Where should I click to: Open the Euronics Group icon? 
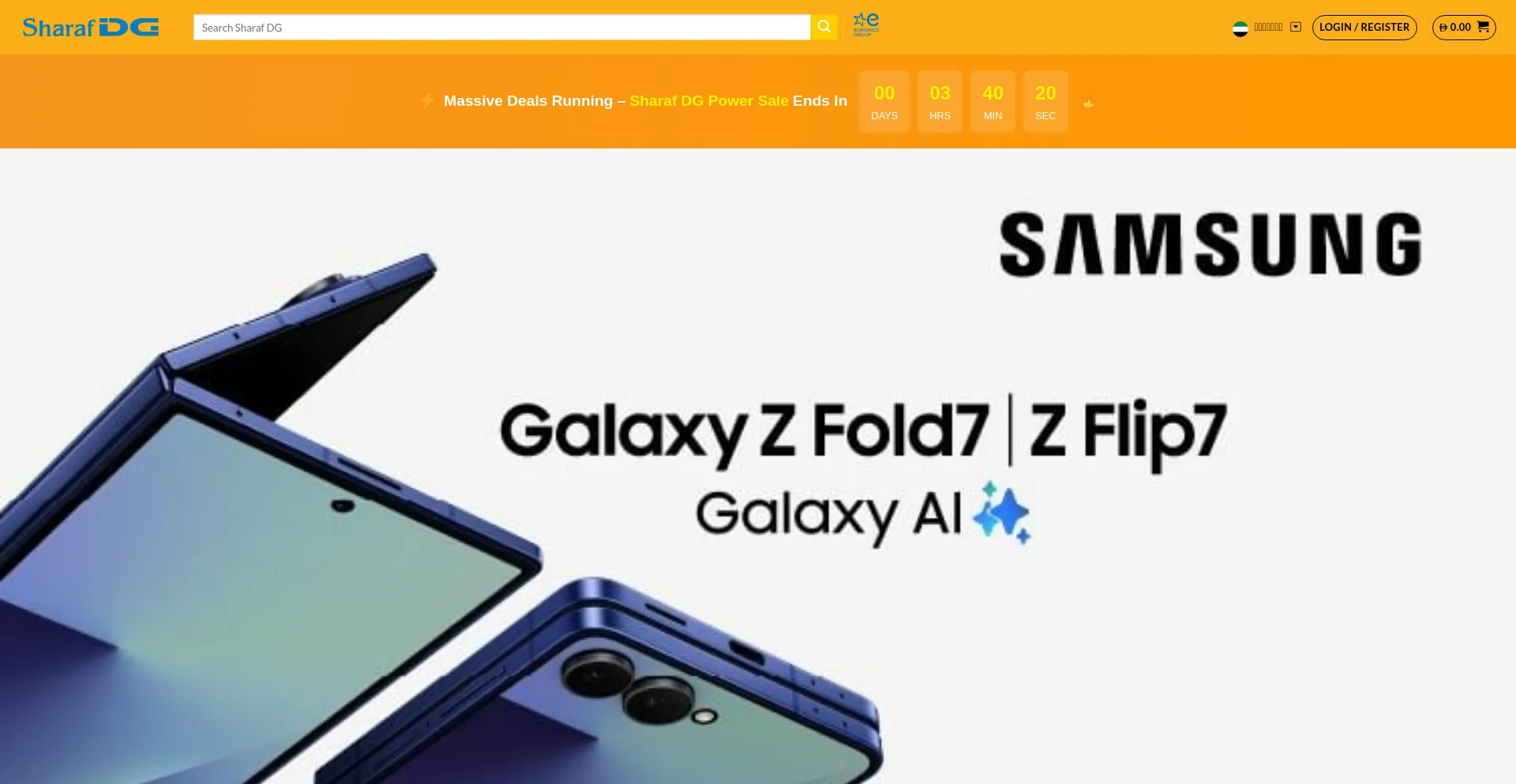click(866, 24)
